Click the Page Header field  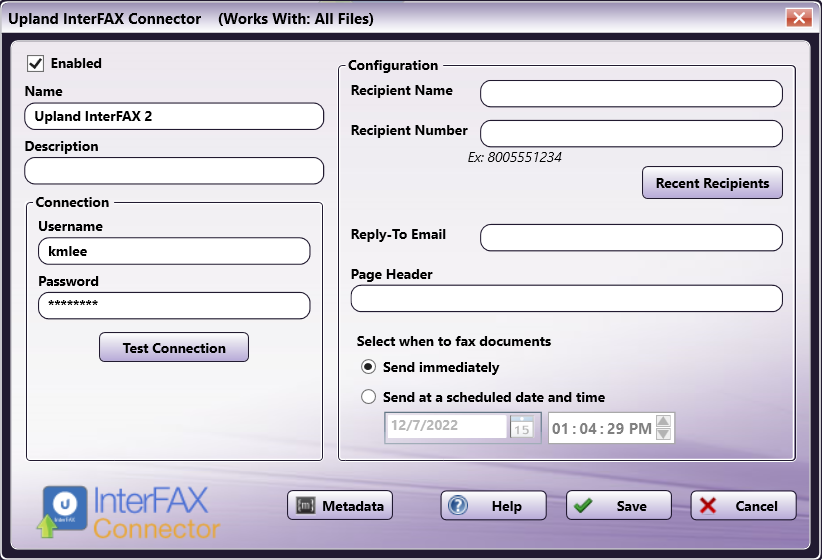(567, 299)
